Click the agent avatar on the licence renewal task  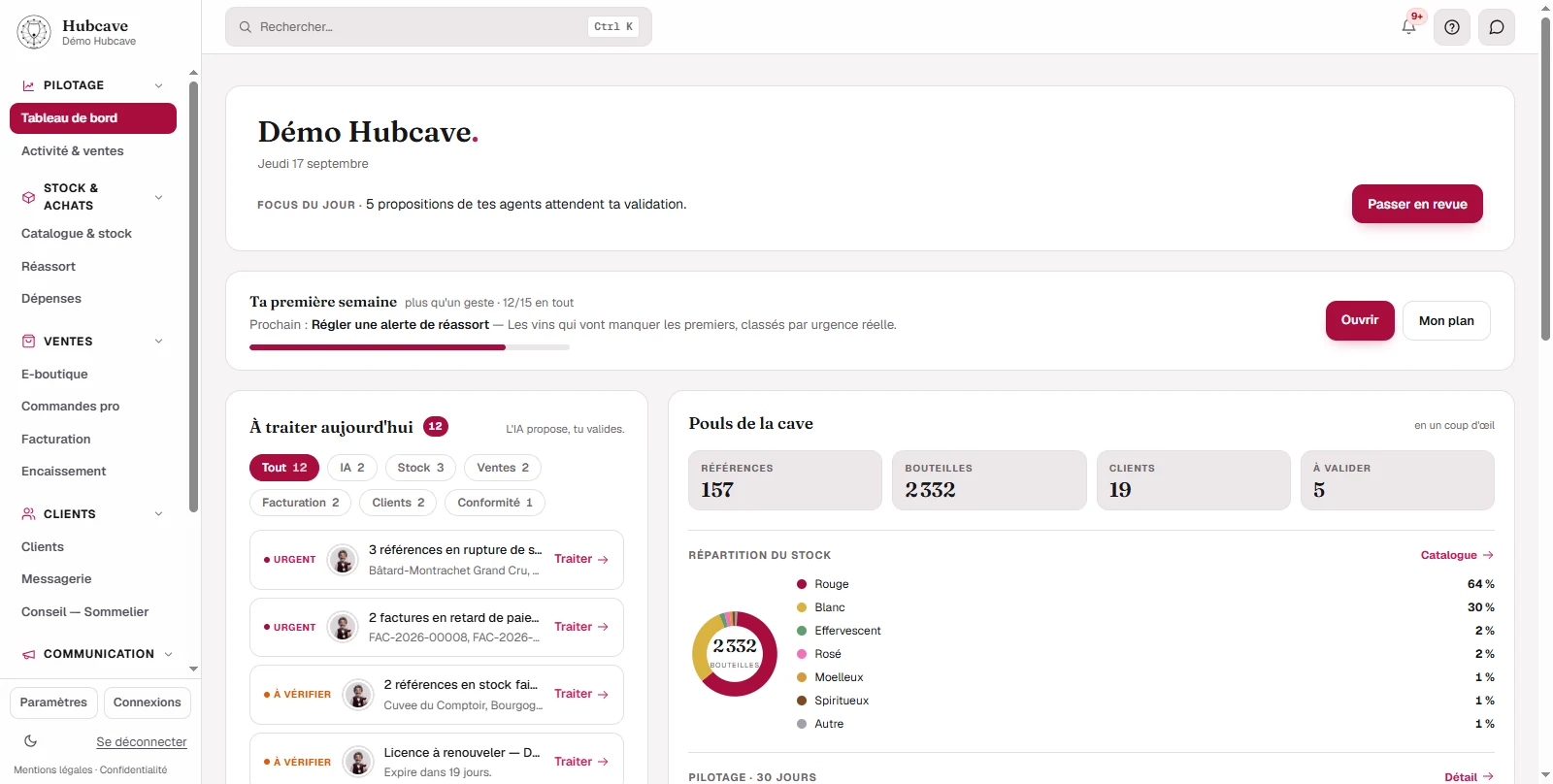(358, 762)
